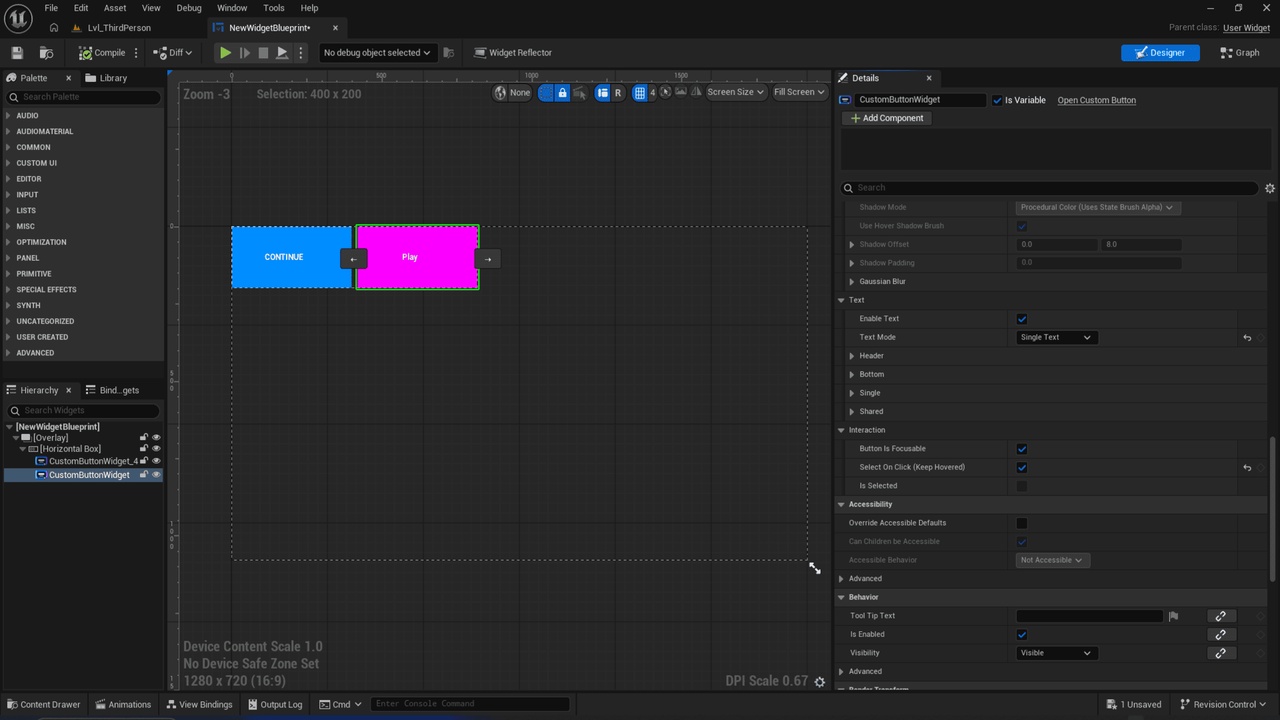1280x720 pixels.
Task: Start the Play simulation with the green arrow
Action: click(x=225, y=53)
